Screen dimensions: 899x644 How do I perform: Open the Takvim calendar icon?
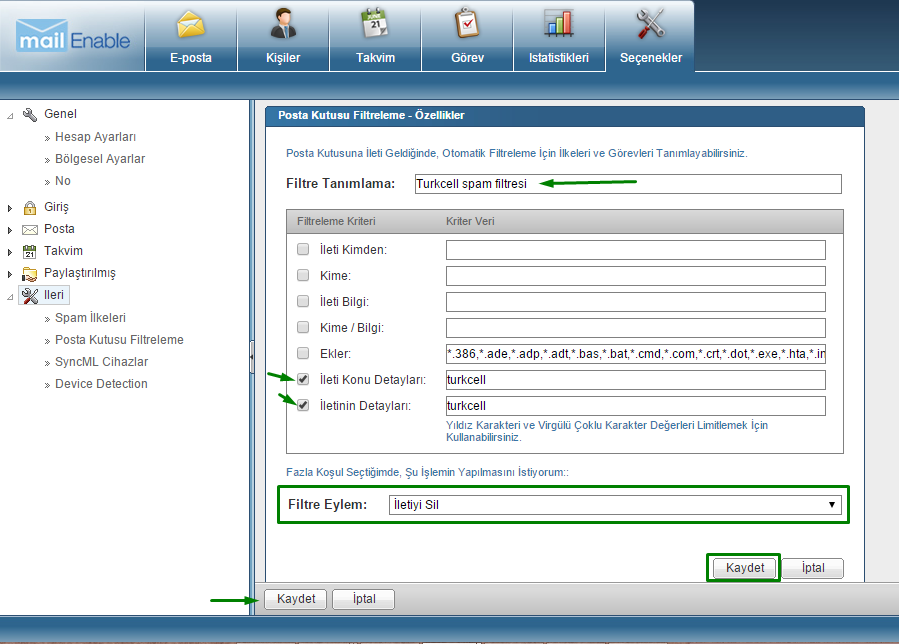click(375, 24)
